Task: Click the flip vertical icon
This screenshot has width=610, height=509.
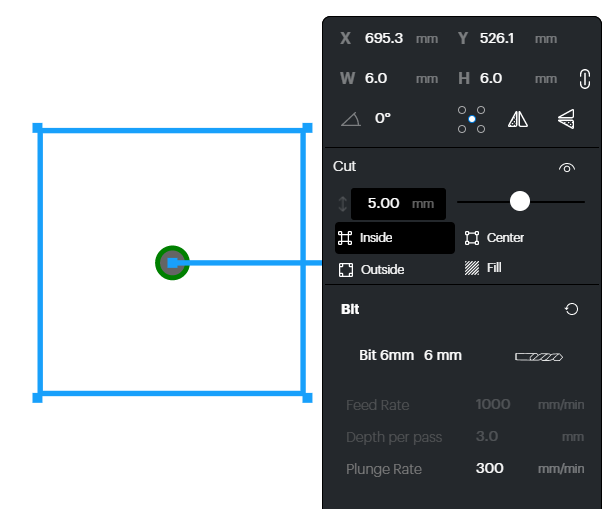Action: pos(566,119)
